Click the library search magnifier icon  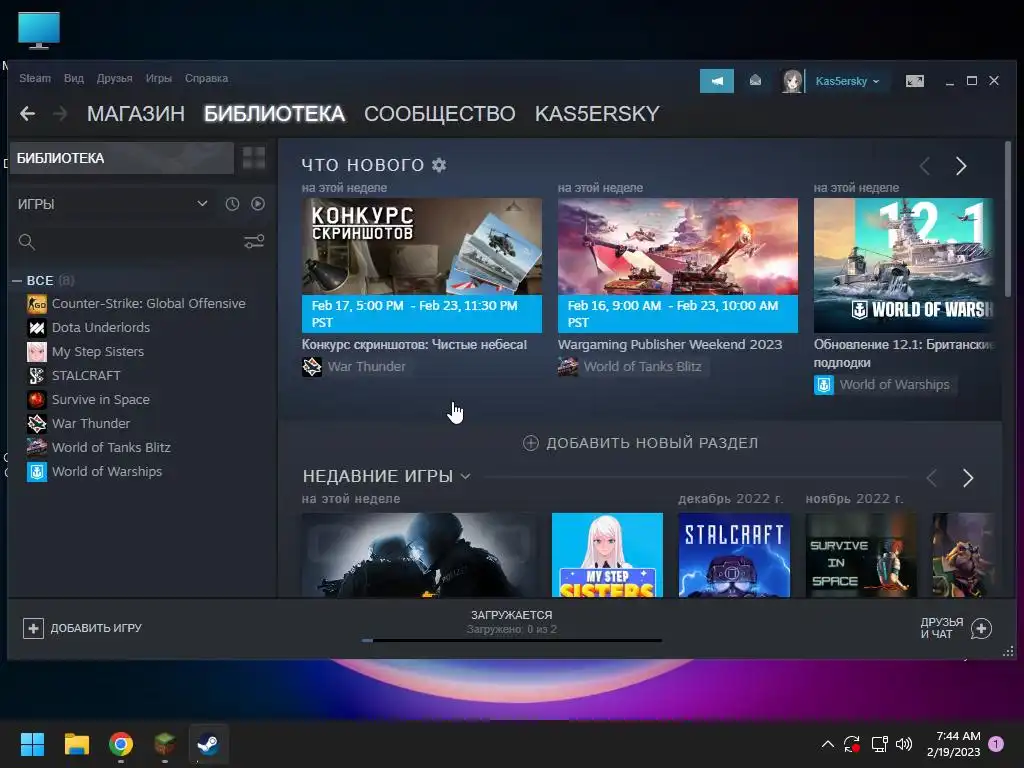(x=27, y=242)
